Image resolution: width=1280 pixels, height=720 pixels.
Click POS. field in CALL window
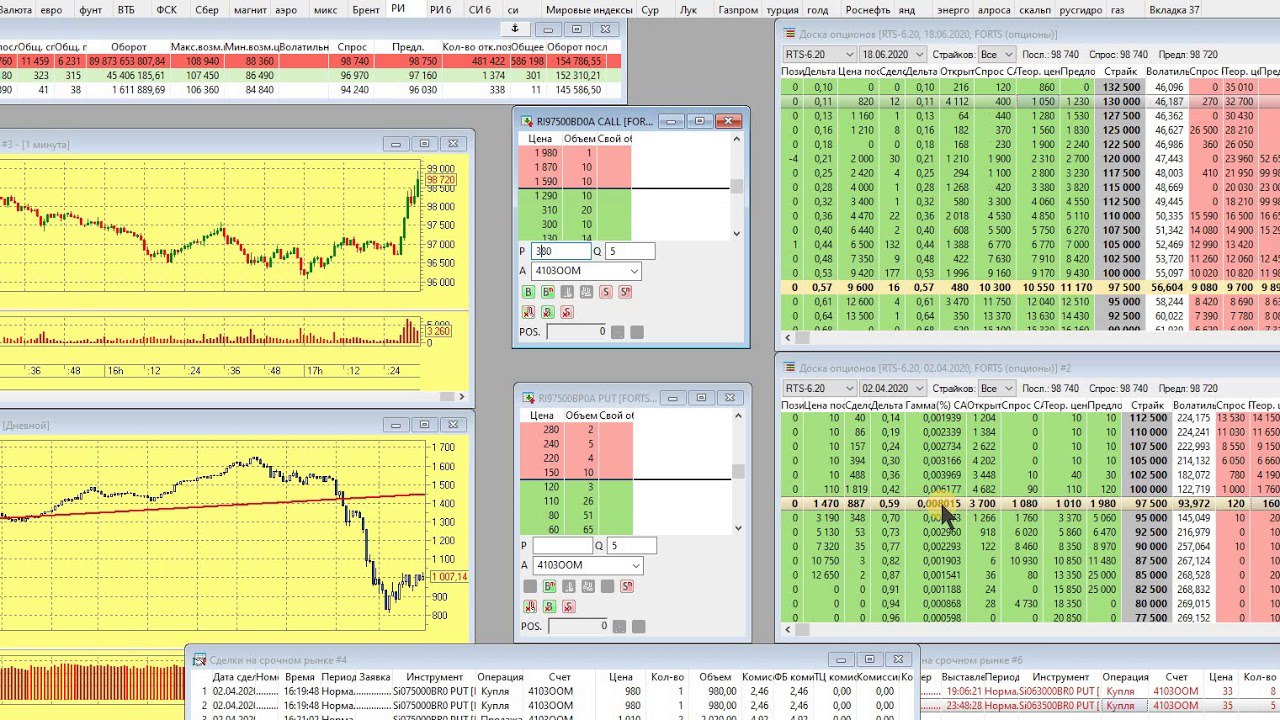pos(577,332)
